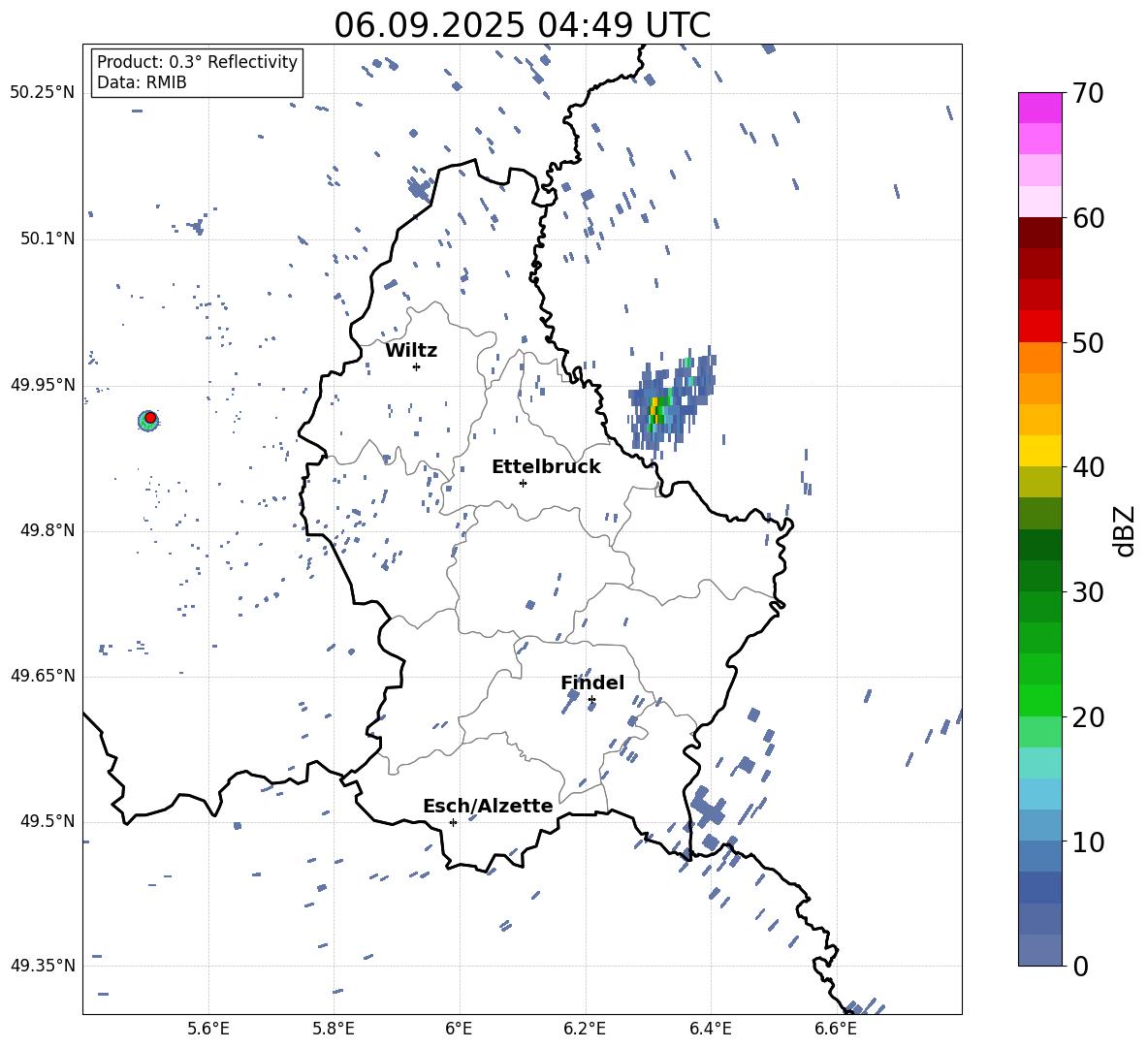The width and height of the screenshot is (1148, 1048).
Task: Click the red dot radar marker
Action: 150,418
